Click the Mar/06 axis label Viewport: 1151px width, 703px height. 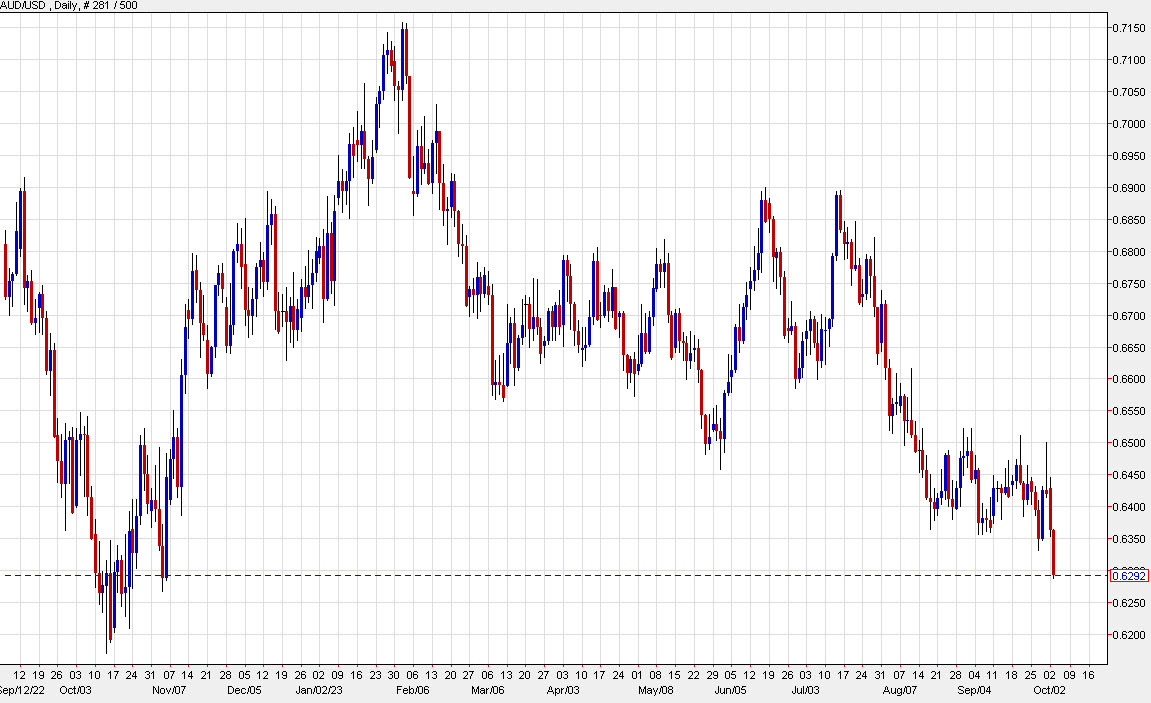[487, 689]
